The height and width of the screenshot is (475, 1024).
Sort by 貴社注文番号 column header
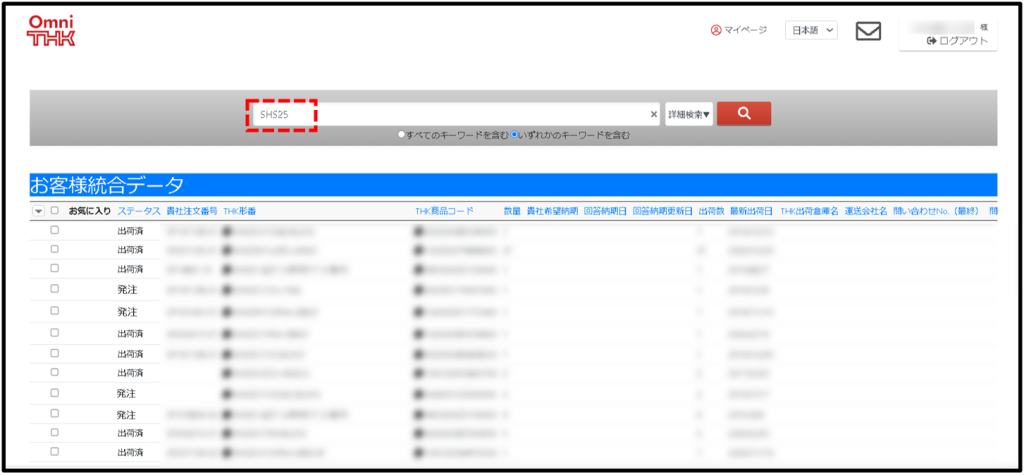click(192, 211)
